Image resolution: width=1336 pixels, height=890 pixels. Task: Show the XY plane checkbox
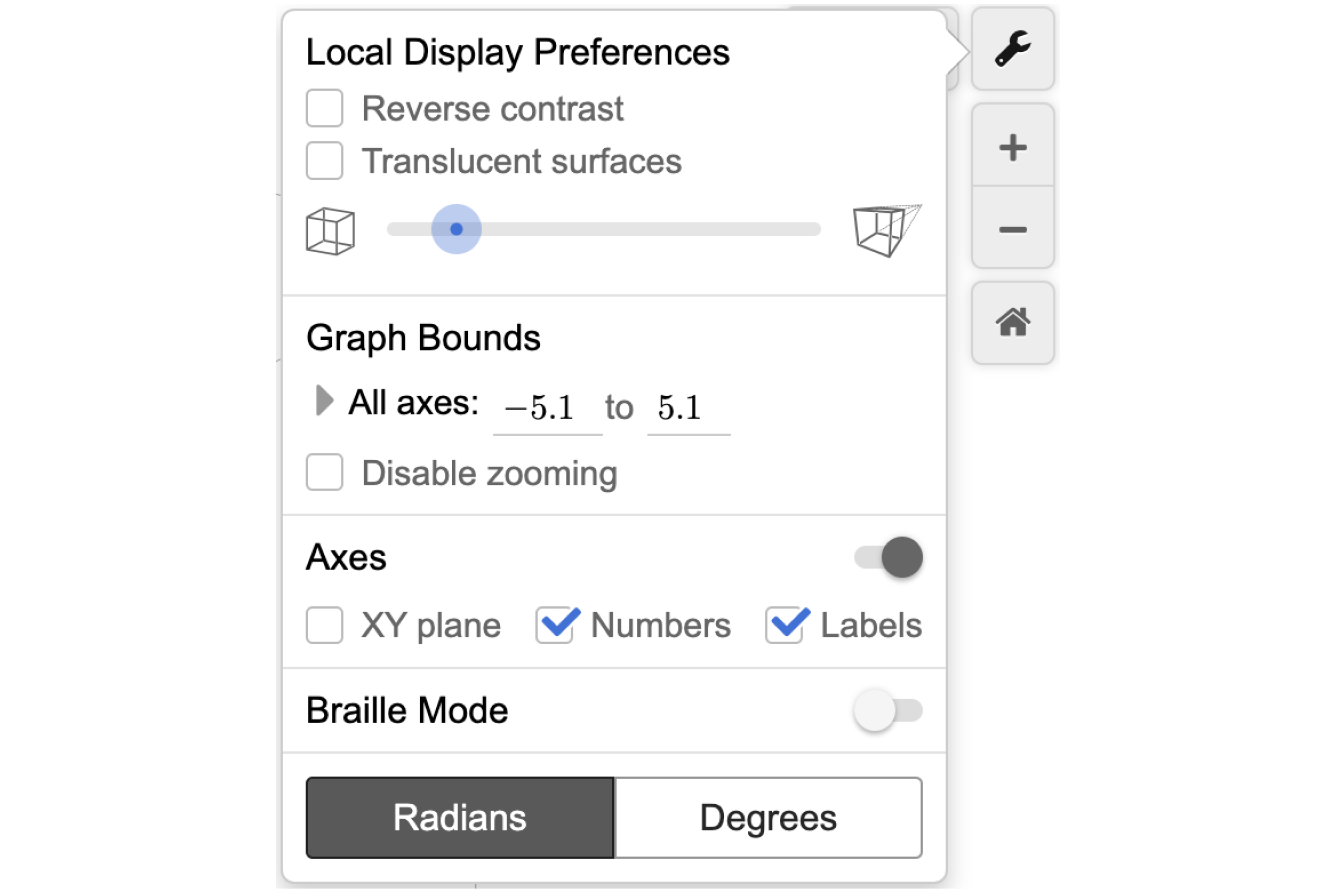click(x=325, y=626)
